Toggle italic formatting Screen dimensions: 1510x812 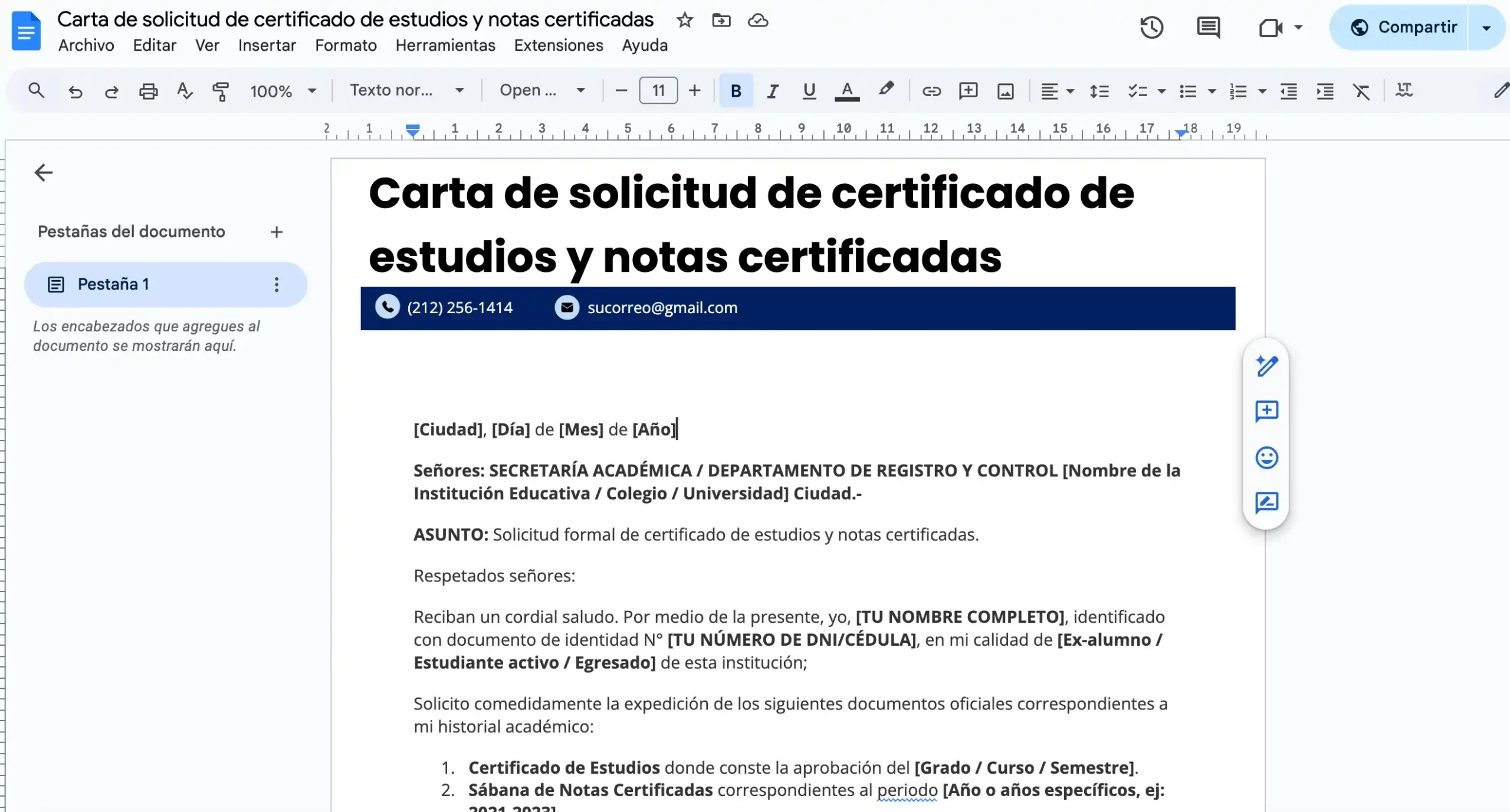point(772,91)
